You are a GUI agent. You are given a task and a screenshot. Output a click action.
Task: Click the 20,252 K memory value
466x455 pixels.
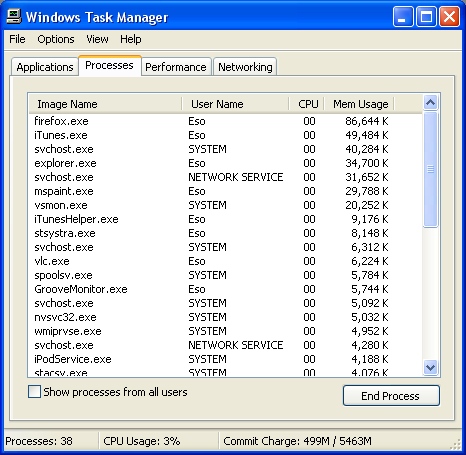[x=367, y=205]
